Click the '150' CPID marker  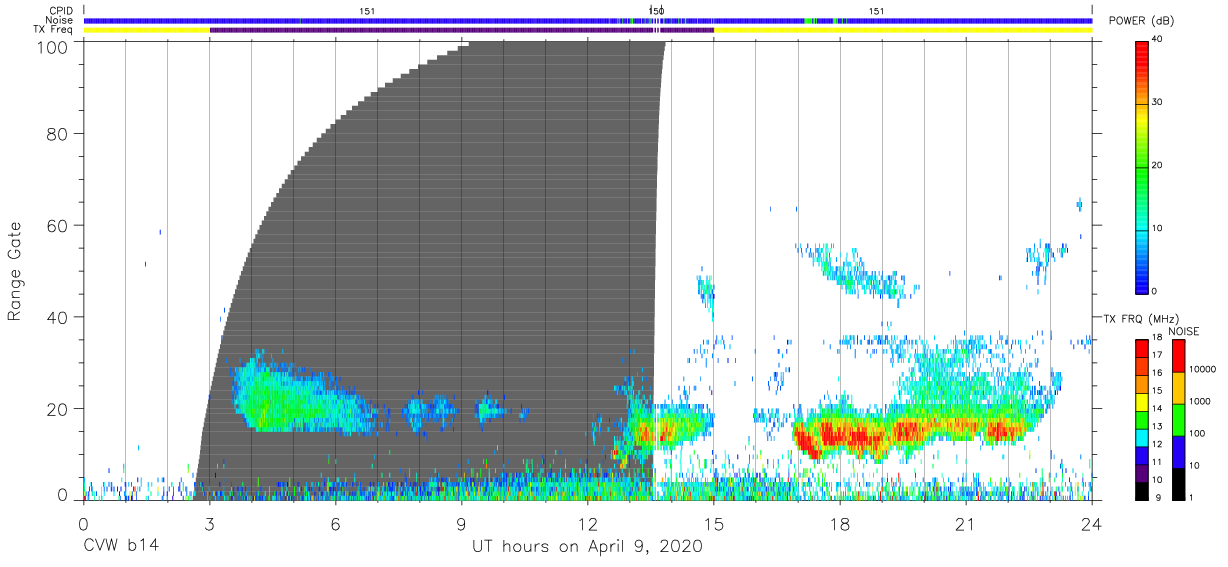656,11
